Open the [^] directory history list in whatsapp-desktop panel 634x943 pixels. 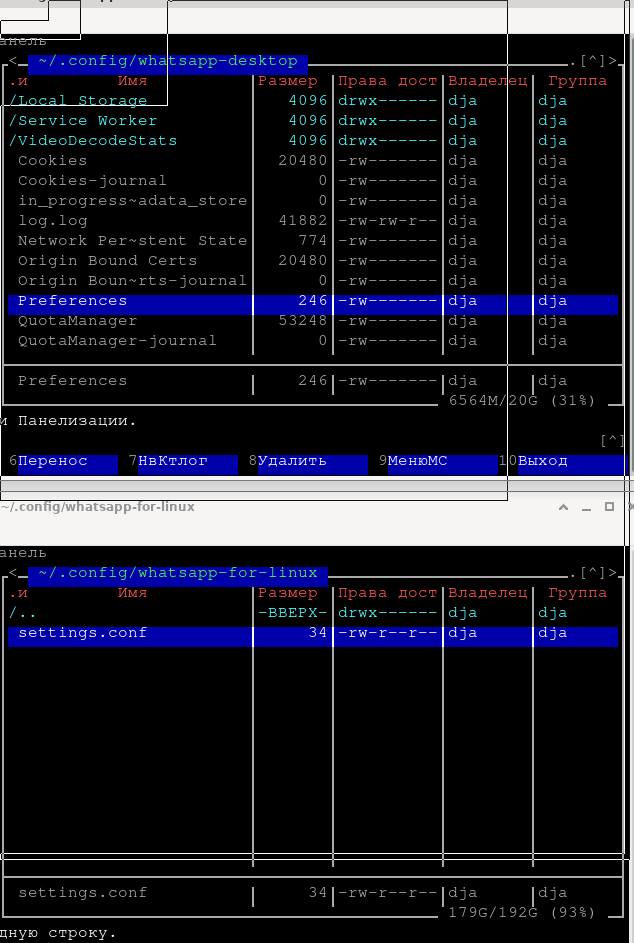[x=592, y=61]
